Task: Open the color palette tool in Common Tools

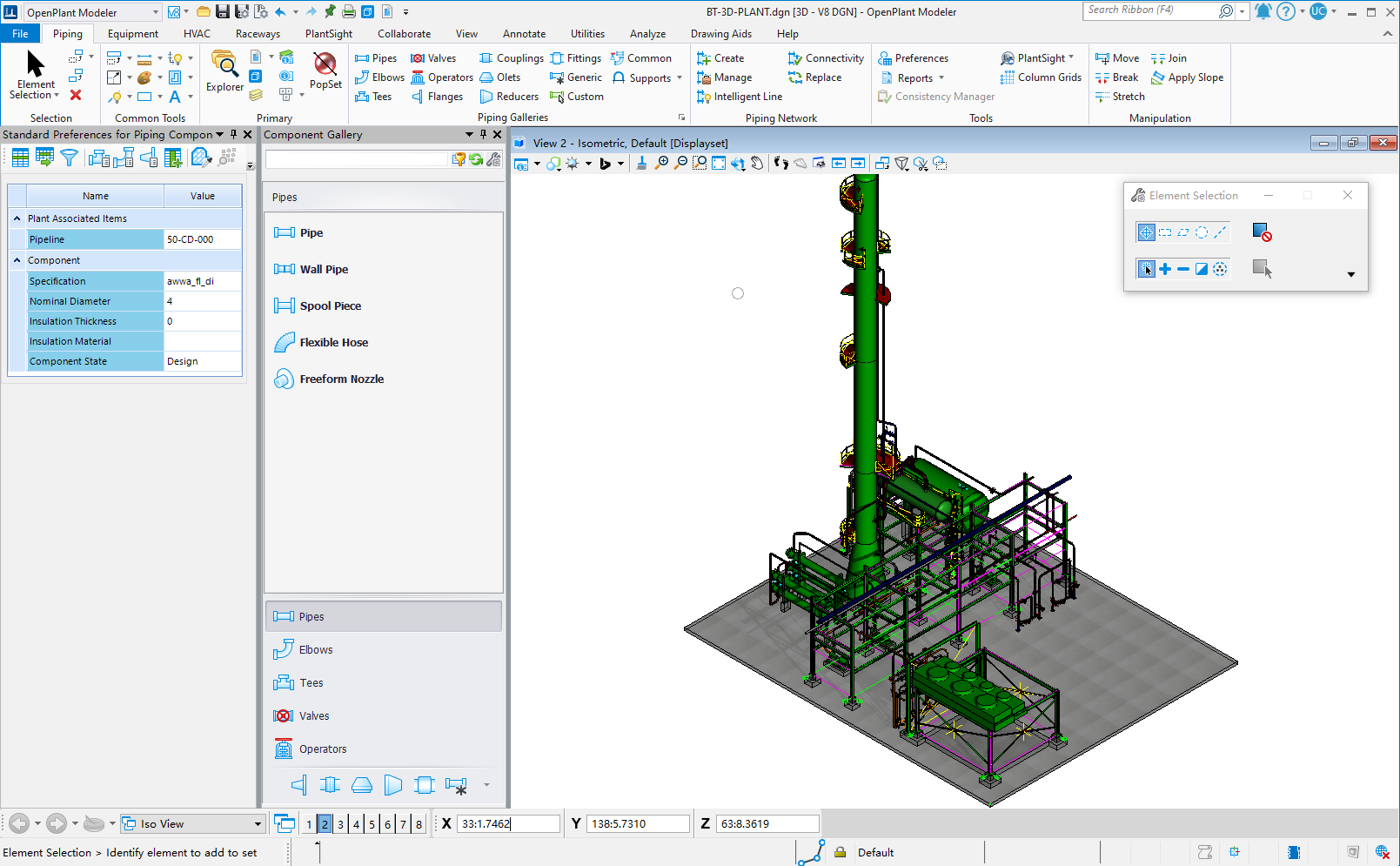Action: [x=144, y=77]
